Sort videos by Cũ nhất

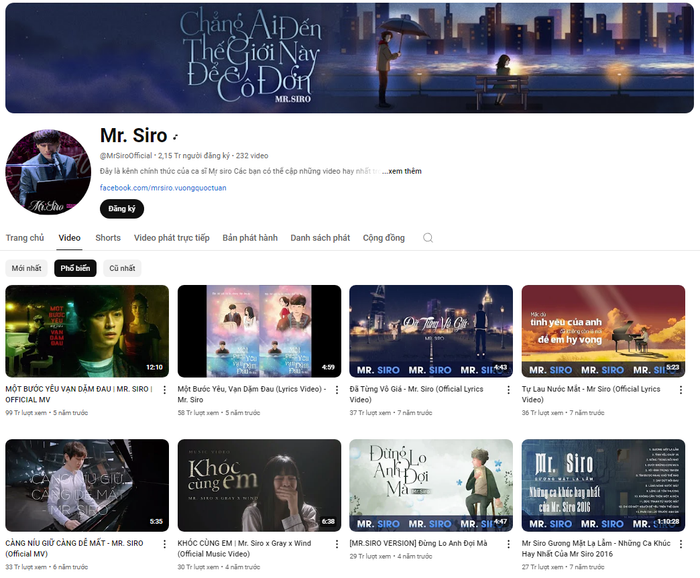(x=122, y=268)
